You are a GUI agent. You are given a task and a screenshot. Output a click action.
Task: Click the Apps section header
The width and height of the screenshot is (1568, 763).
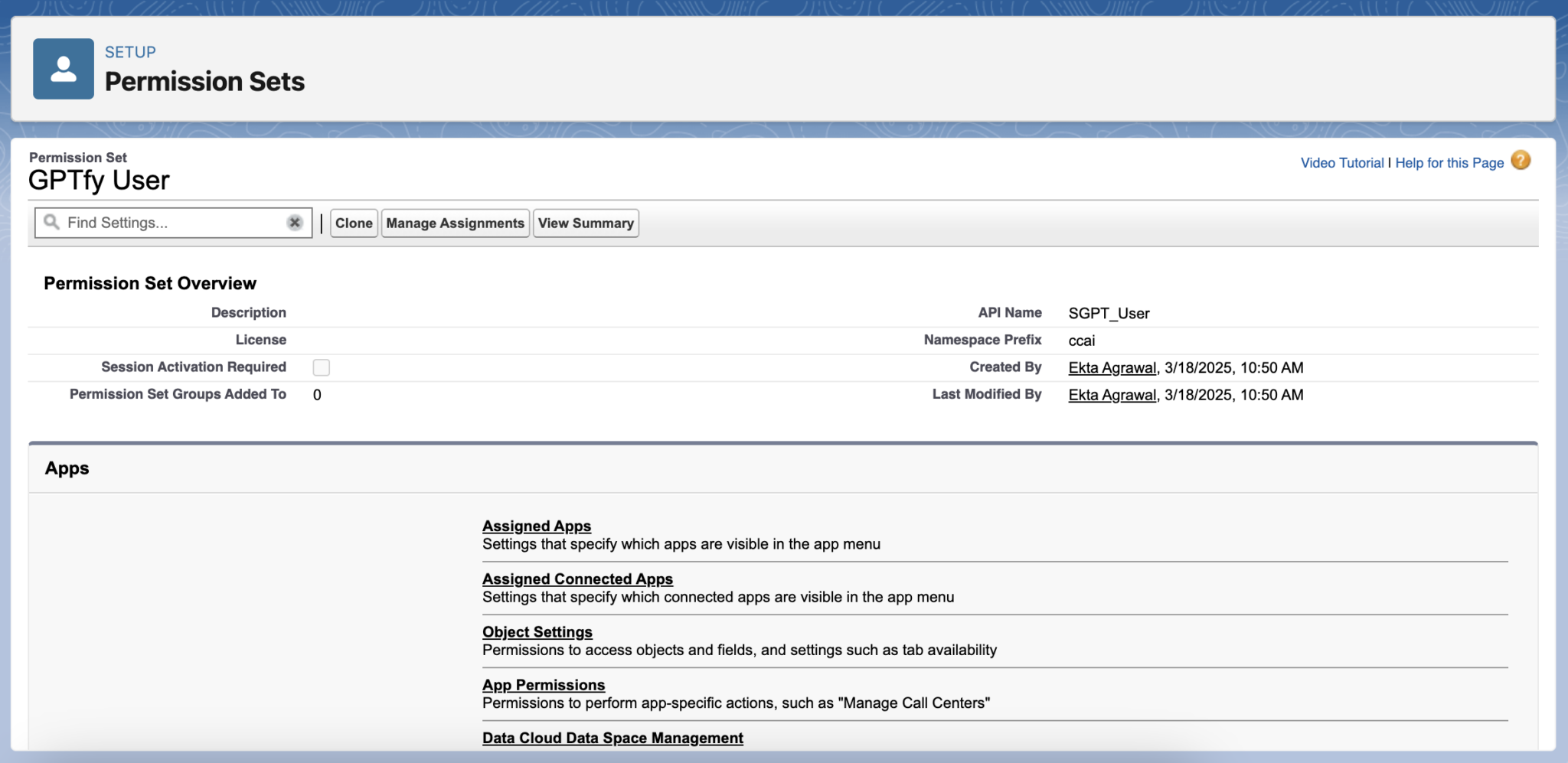67,468
